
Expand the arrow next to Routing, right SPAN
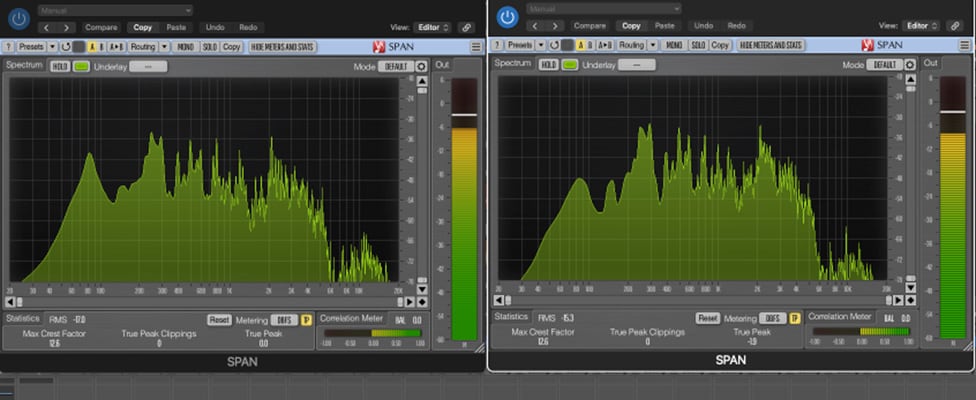pos(653,45)
